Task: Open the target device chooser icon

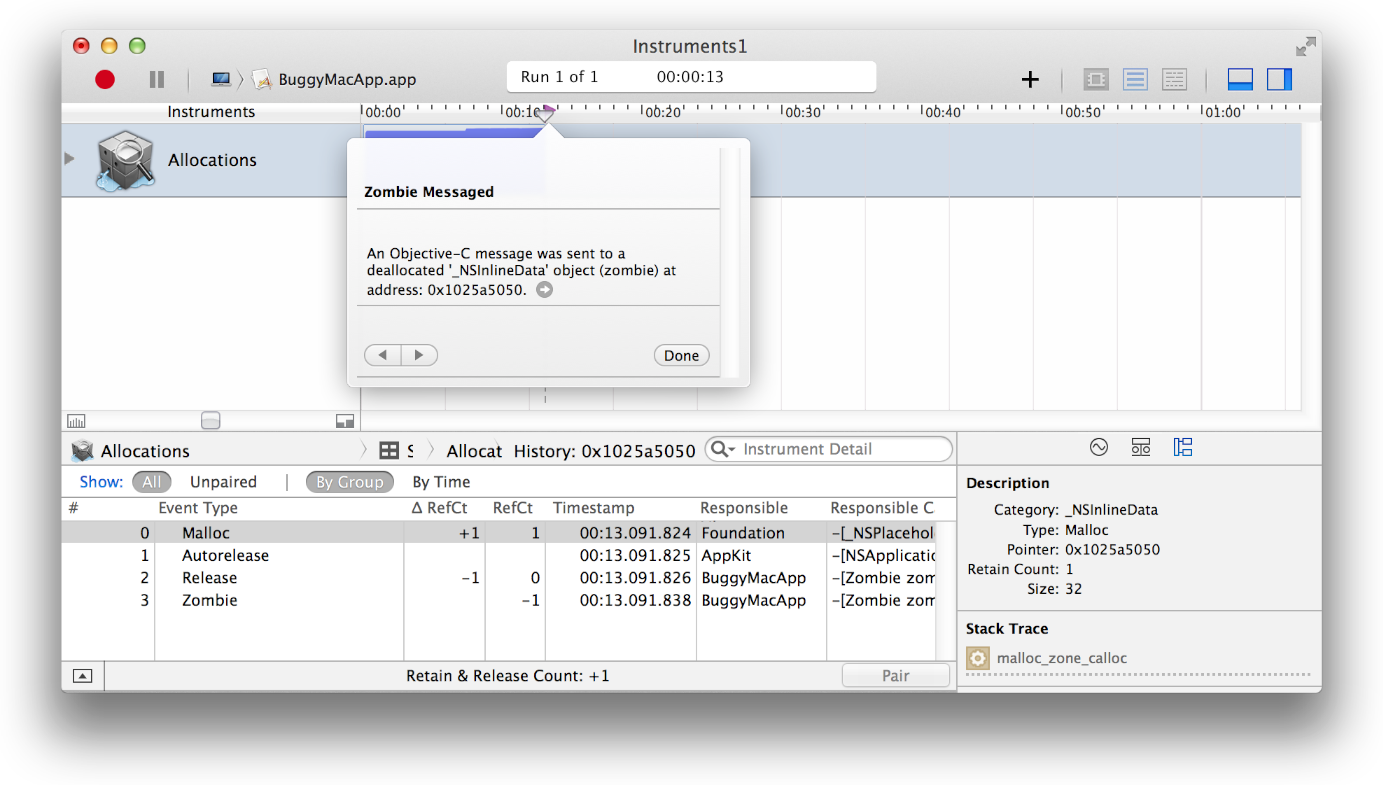Action: click(x=221, y=79)
